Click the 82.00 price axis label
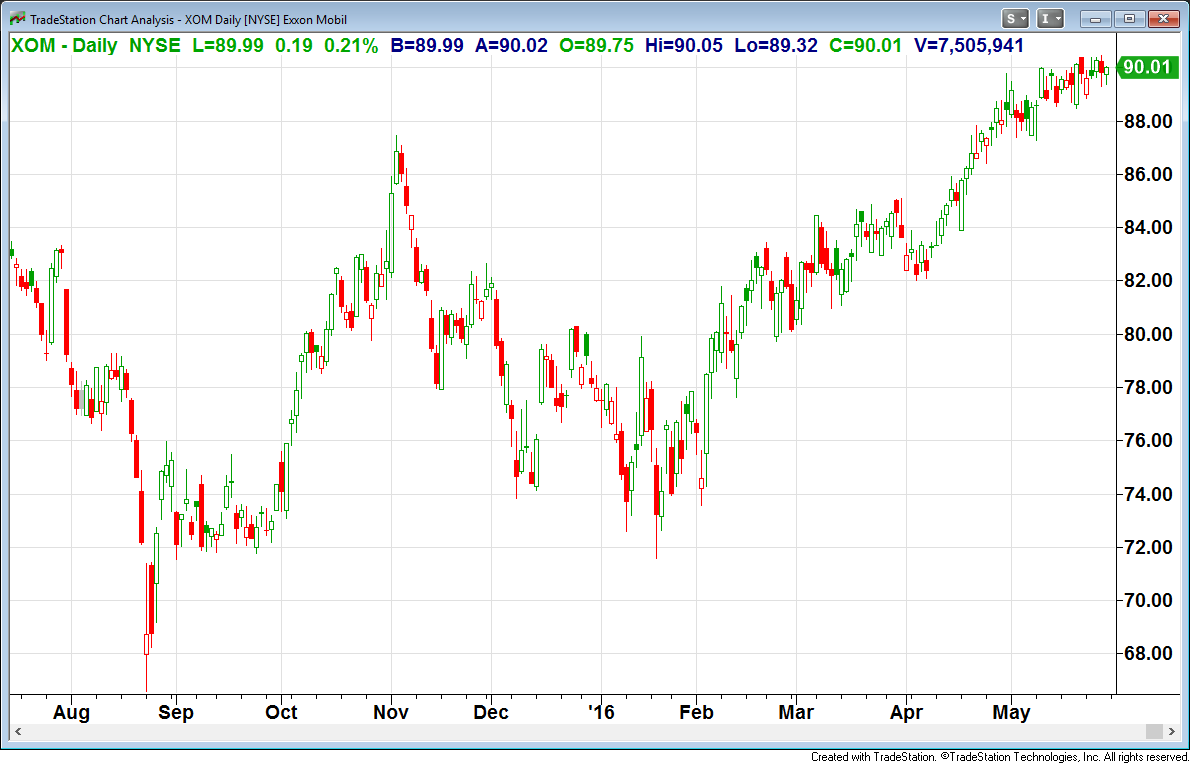This screenshot has height=763, width=1190. click(x=1146, y=281)
